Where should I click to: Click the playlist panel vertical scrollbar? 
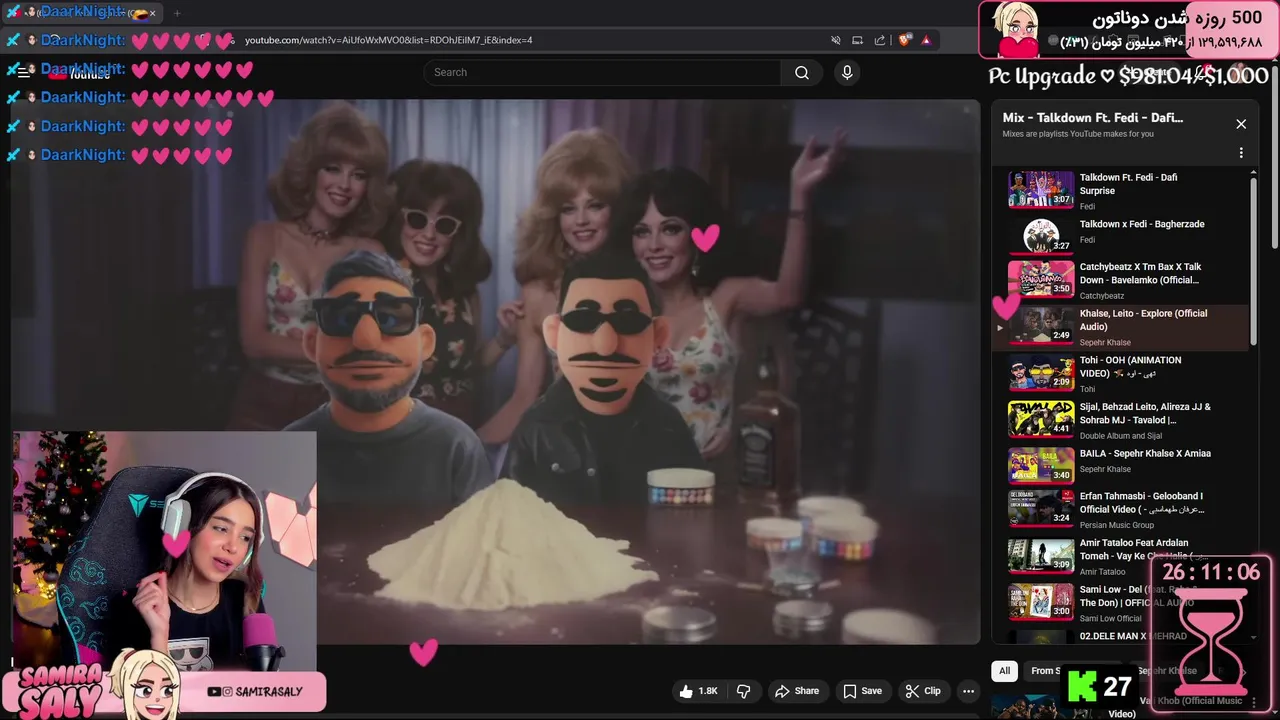pyautogui.click(x=1254, y=260)
